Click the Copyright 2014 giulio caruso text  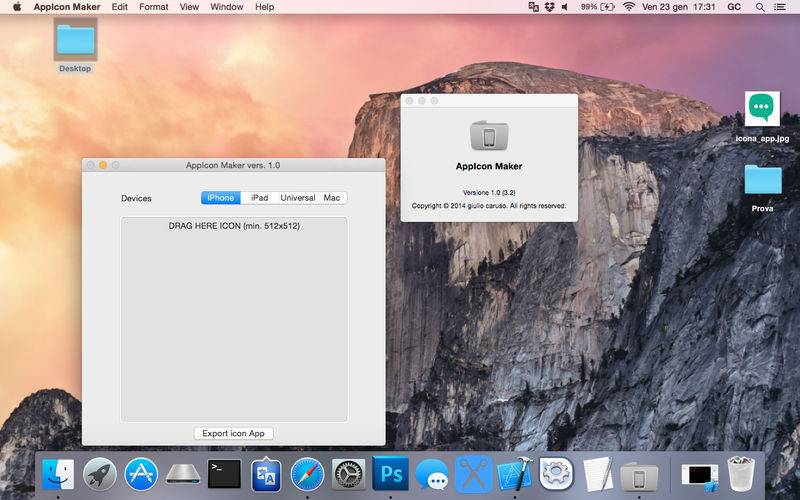click(489, 206)
